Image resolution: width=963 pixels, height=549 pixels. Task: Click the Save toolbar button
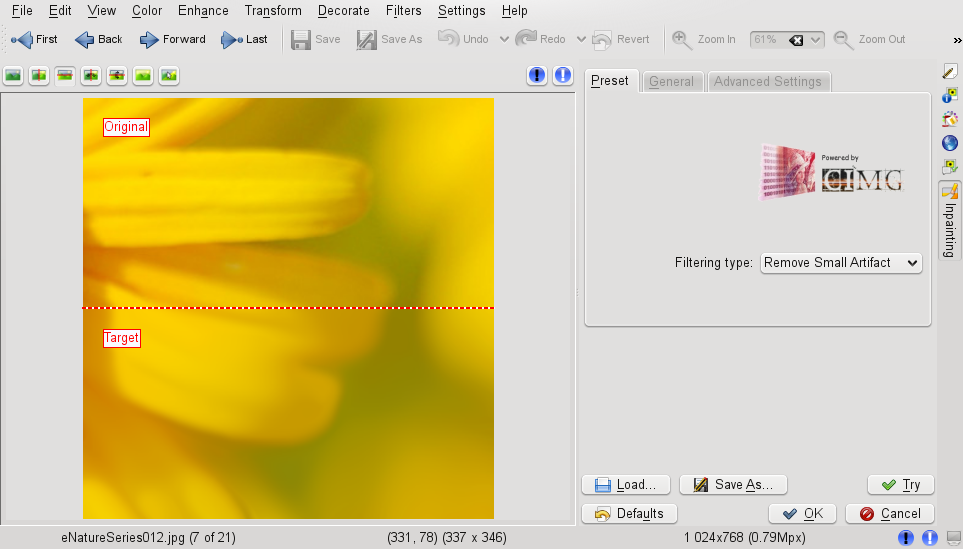[x=316, y=39]
